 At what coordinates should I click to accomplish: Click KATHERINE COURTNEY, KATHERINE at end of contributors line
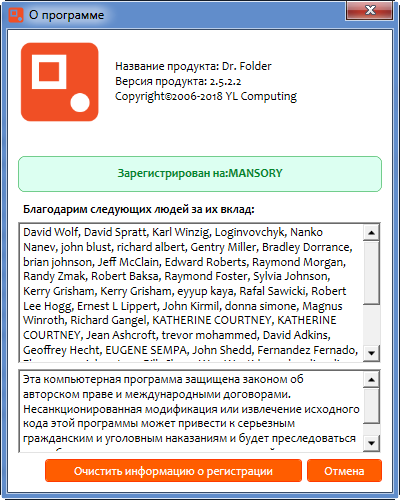(244, 320)
